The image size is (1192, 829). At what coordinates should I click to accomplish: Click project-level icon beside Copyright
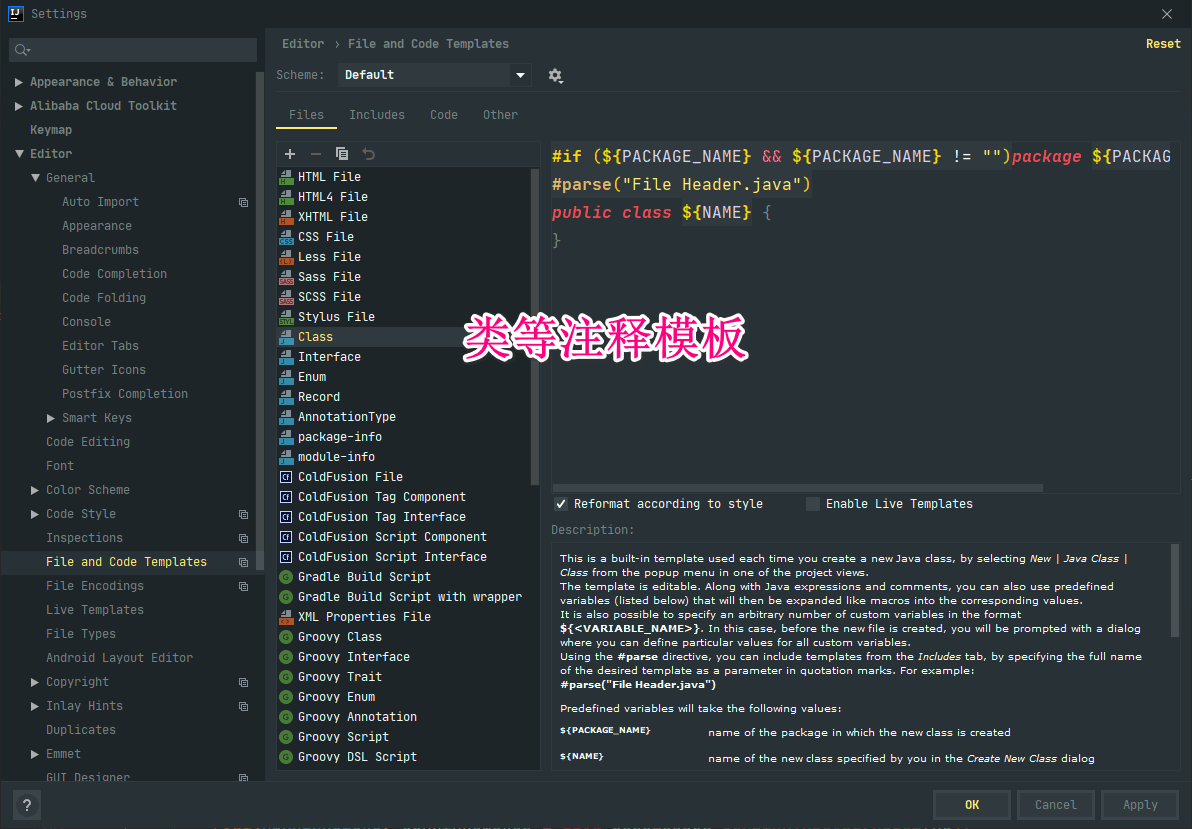[x=243, y=682]
